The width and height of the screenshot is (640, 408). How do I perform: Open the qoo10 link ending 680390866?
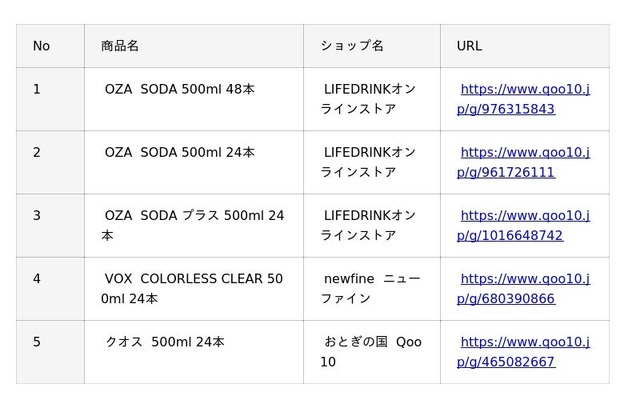pyautogui.click(x=524, y=289)
